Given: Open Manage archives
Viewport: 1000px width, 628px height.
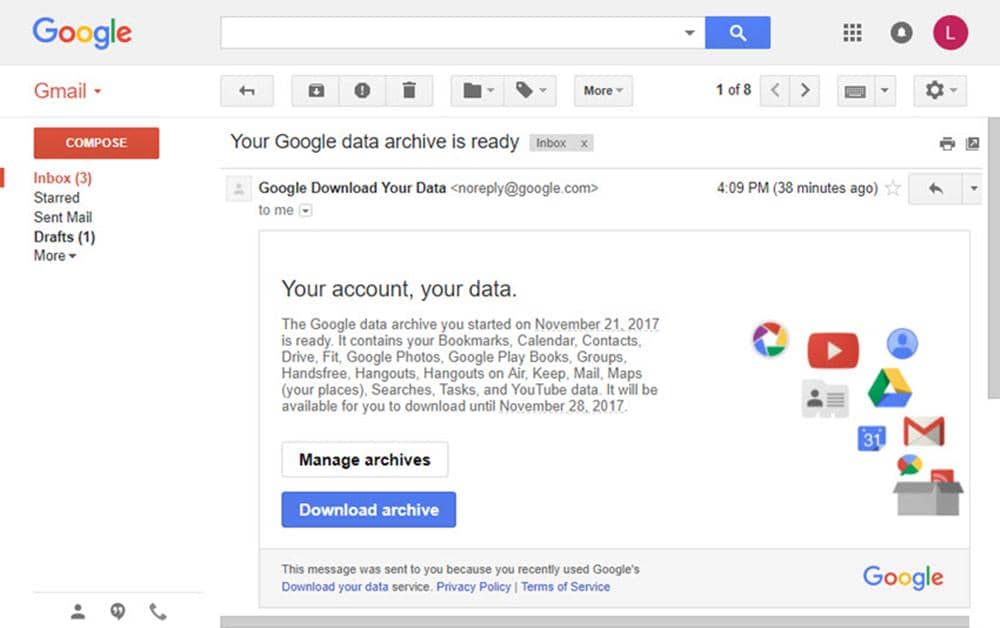Looking at the screenshot, I should [364, 460].
